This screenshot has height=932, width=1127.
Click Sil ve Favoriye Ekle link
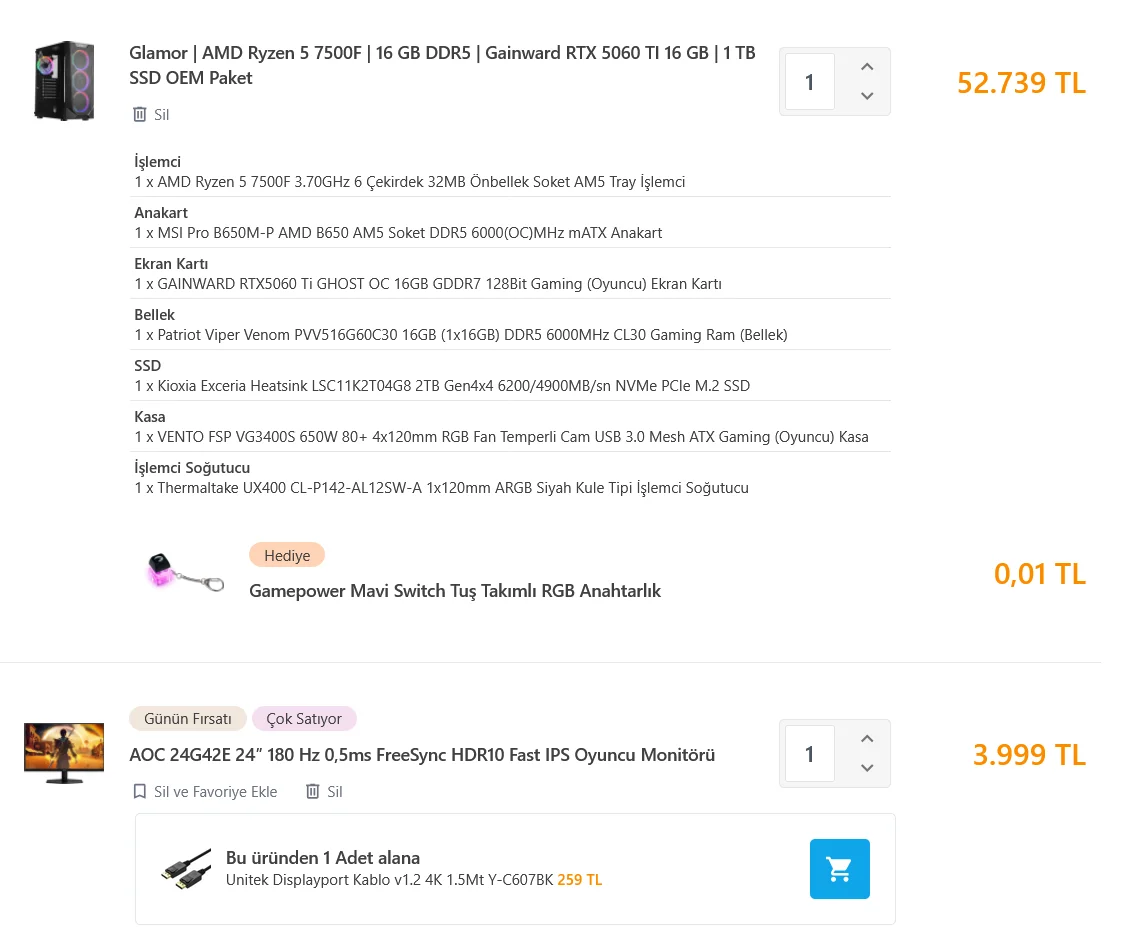pyautogui.click(x=215, y=792)
